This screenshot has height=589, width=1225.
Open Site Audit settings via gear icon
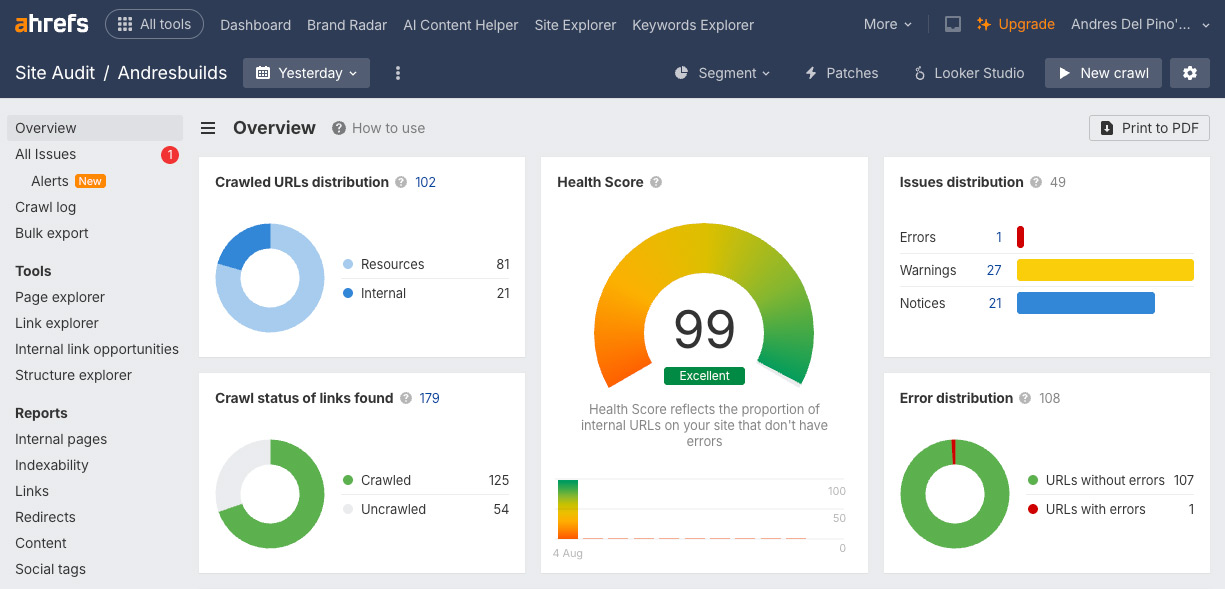[x=1189, y=73]
